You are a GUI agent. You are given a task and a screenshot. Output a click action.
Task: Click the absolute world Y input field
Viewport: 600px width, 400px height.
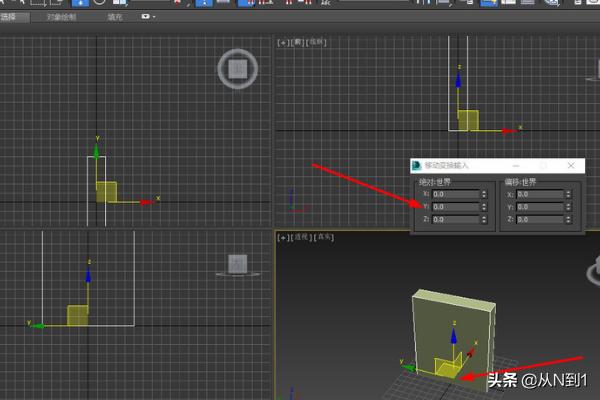[x=455, y=207]
